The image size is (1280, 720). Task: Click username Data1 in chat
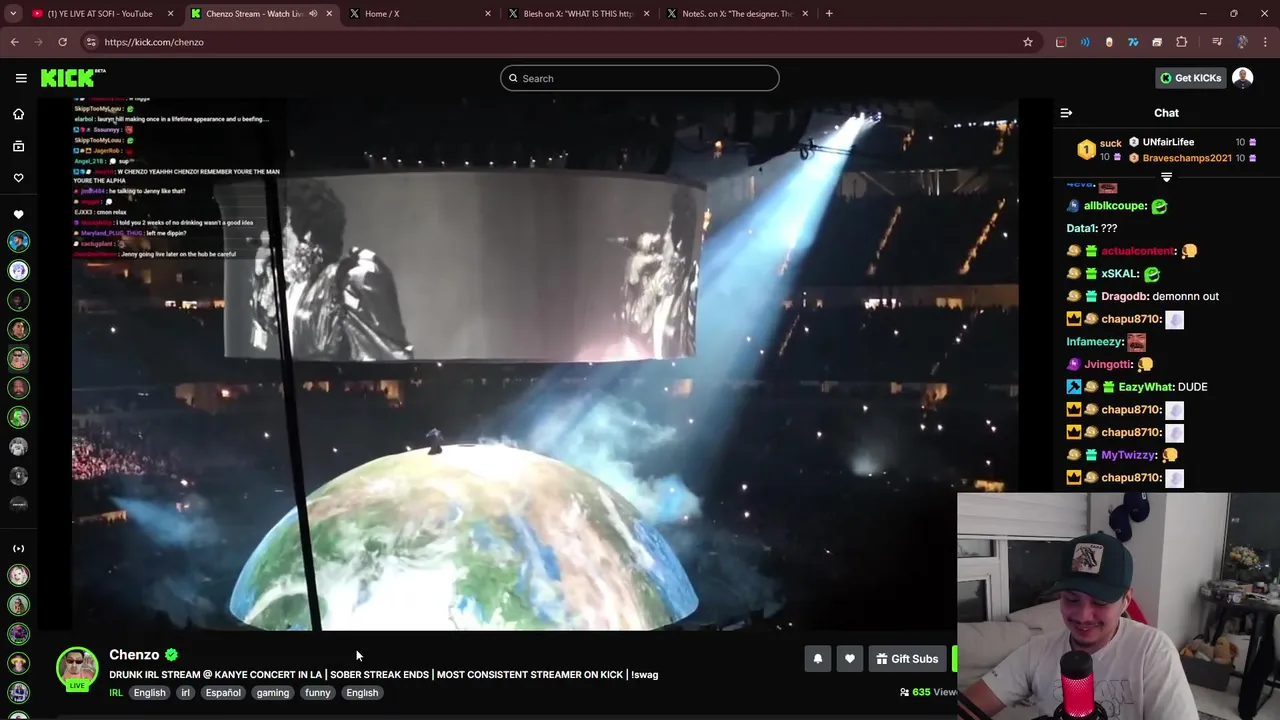click(1080, 228)
